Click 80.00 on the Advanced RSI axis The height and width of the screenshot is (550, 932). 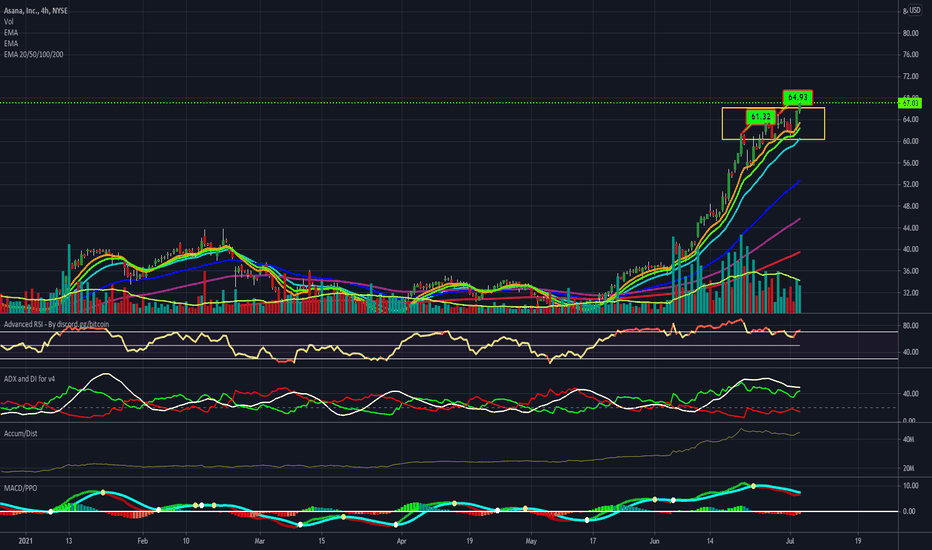pos(911,326)
